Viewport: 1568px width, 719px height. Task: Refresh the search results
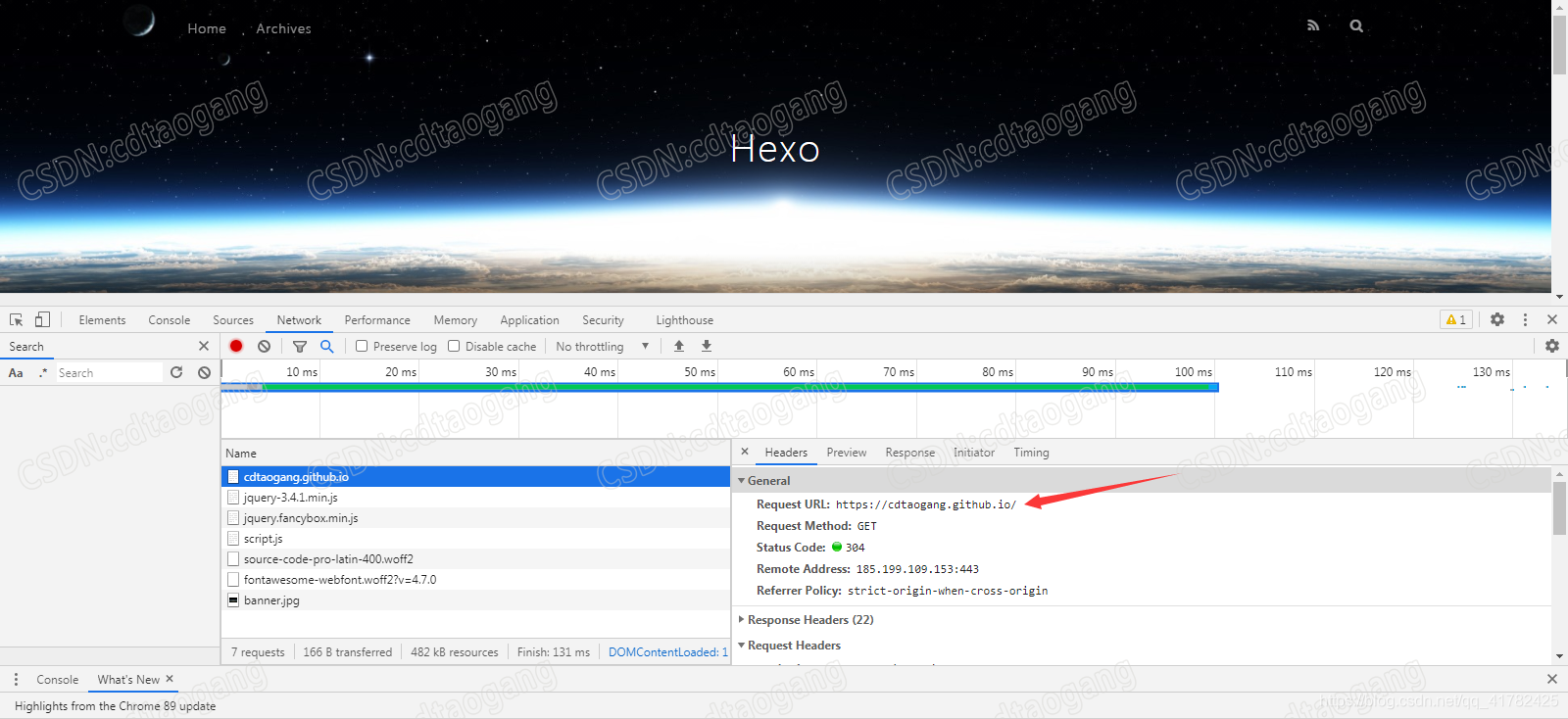point(176,372)
